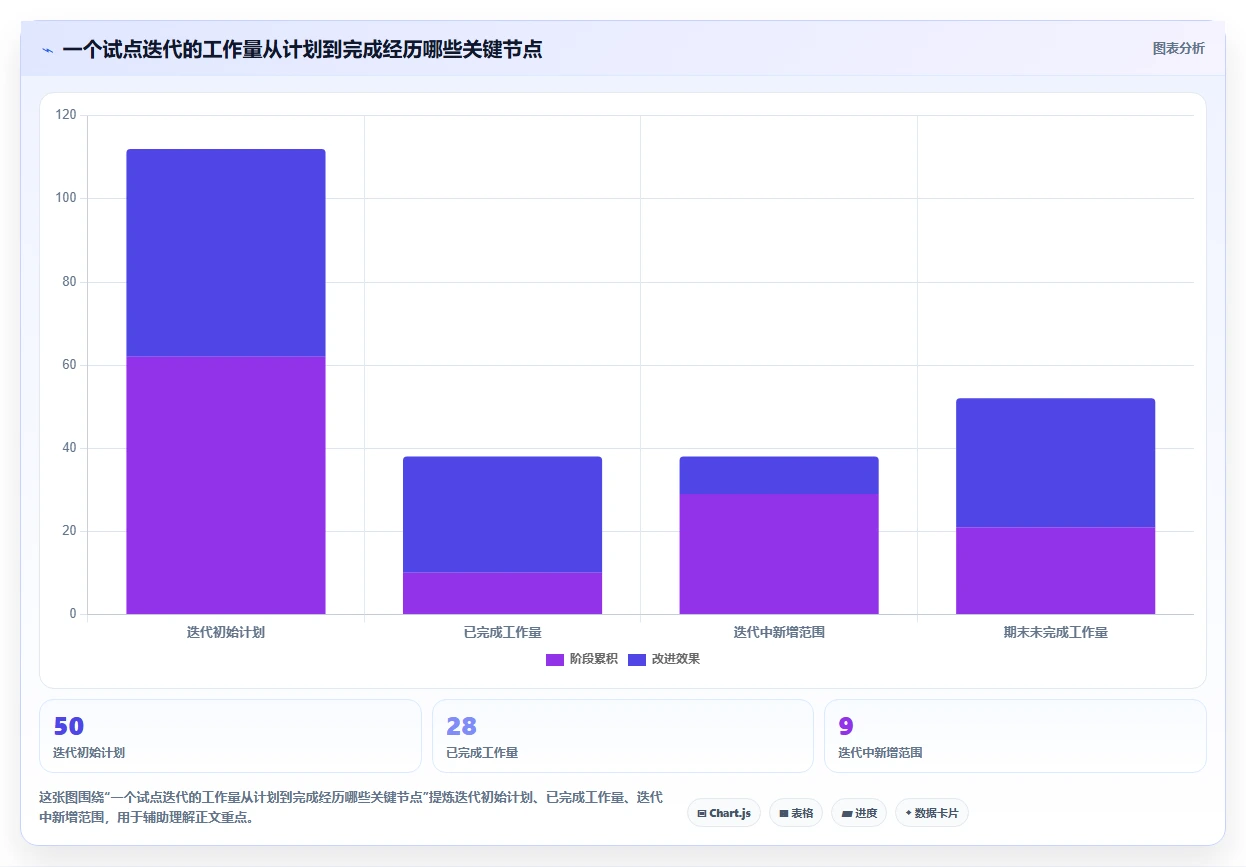The height and width of the screenshot is (867, 1246).
Task: Click the lightning icon beside the title
Action: (48, 50)
